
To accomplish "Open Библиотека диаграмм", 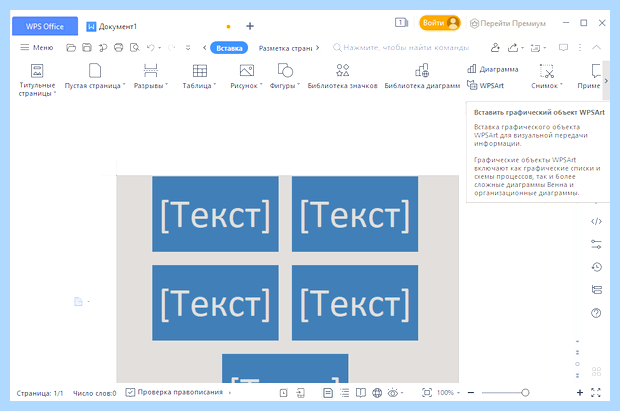I will (422, 76).
